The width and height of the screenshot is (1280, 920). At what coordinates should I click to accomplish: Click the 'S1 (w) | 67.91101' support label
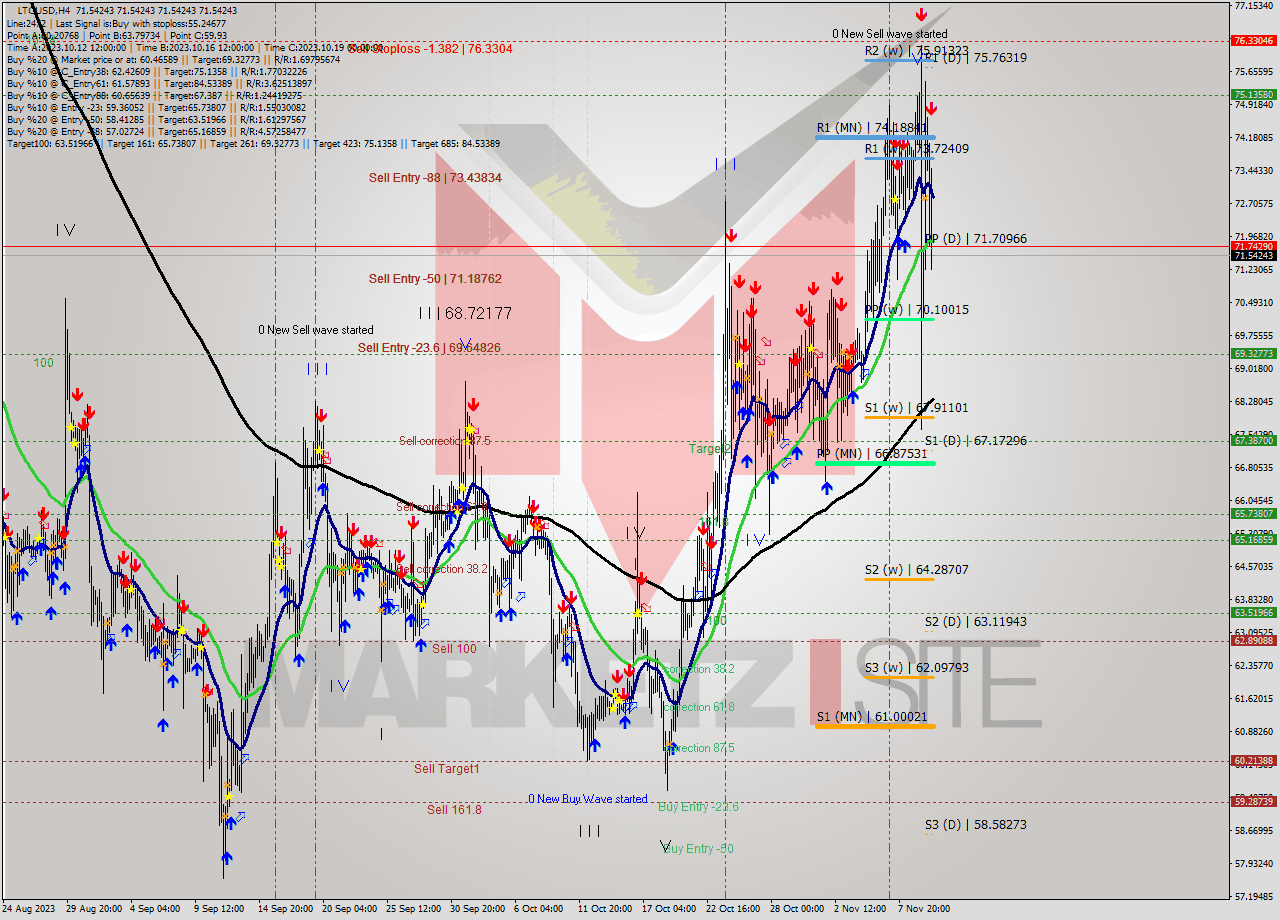click(x=916, y=408)
